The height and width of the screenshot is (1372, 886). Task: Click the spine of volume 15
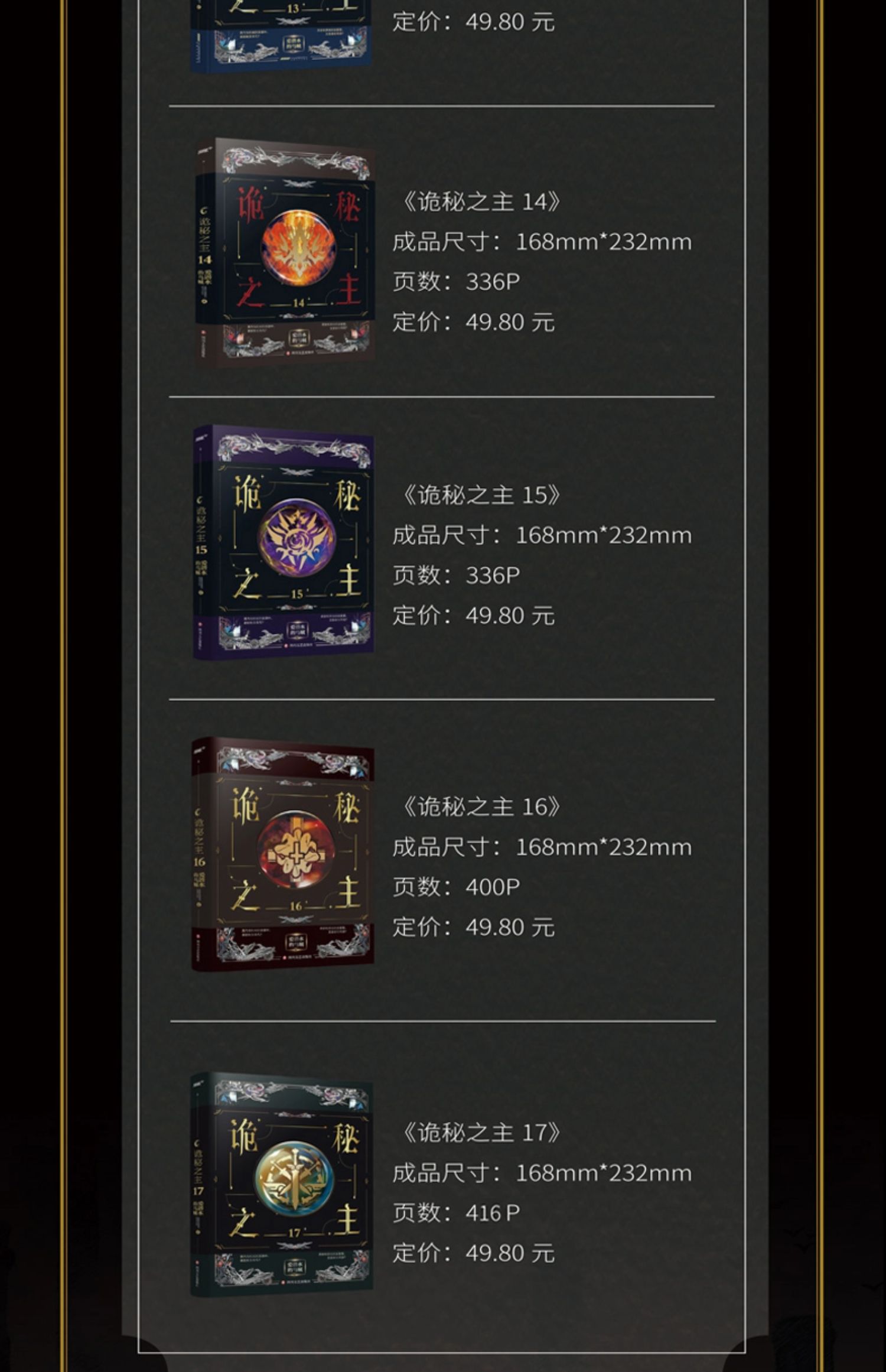point(203,542)
